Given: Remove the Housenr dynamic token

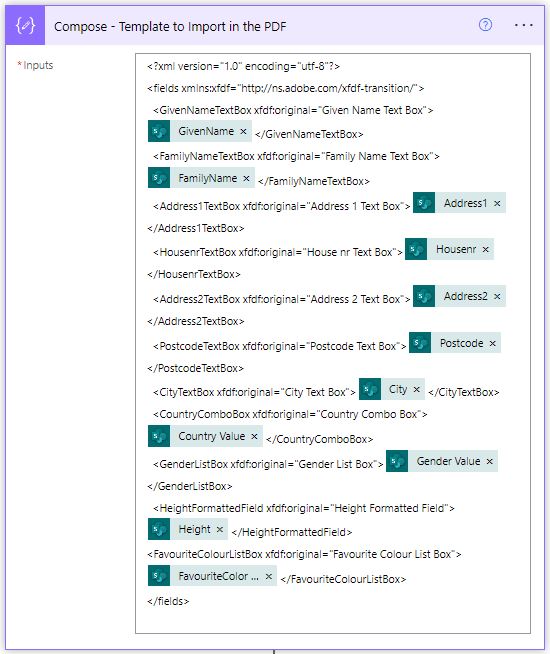Looking at the screenshot, I should [x=485, y=249].
